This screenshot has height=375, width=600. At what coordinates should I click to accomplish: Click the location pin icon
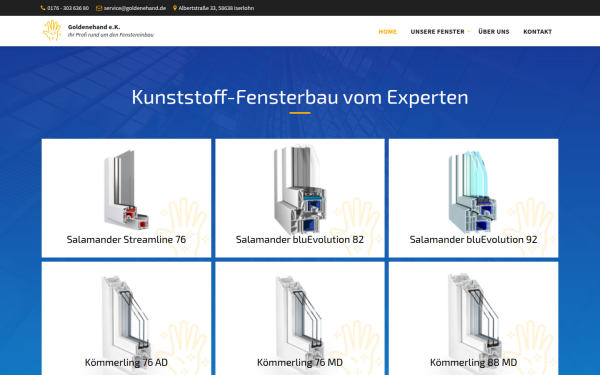tap(175, 8)
